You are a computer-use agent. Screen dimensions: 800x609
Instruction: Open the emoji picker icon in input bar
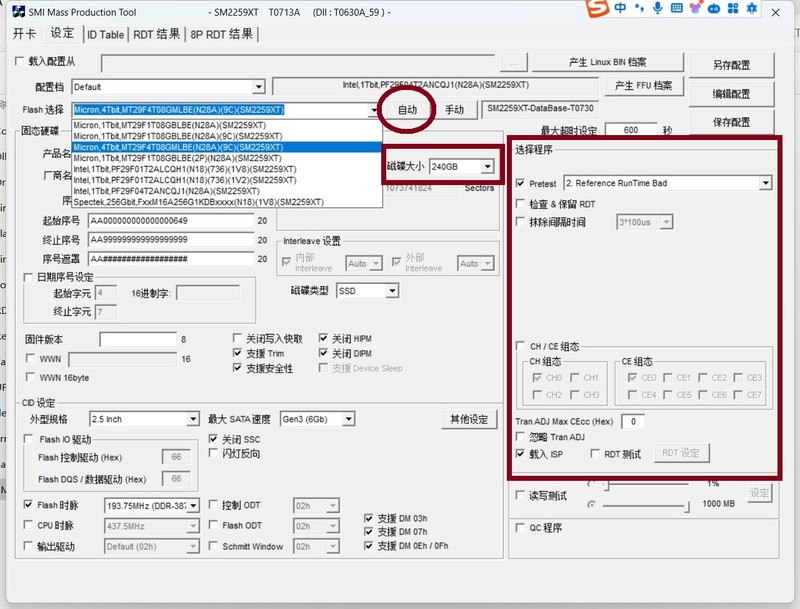696,9
